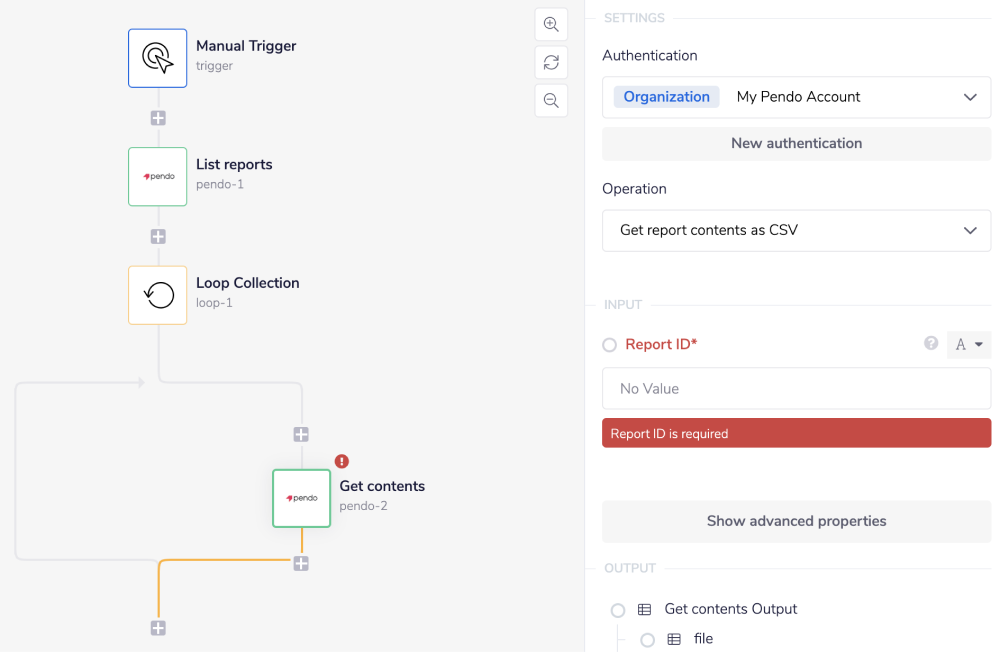
Task: Reset the workflow canvas view
Action: coord(551,62)
